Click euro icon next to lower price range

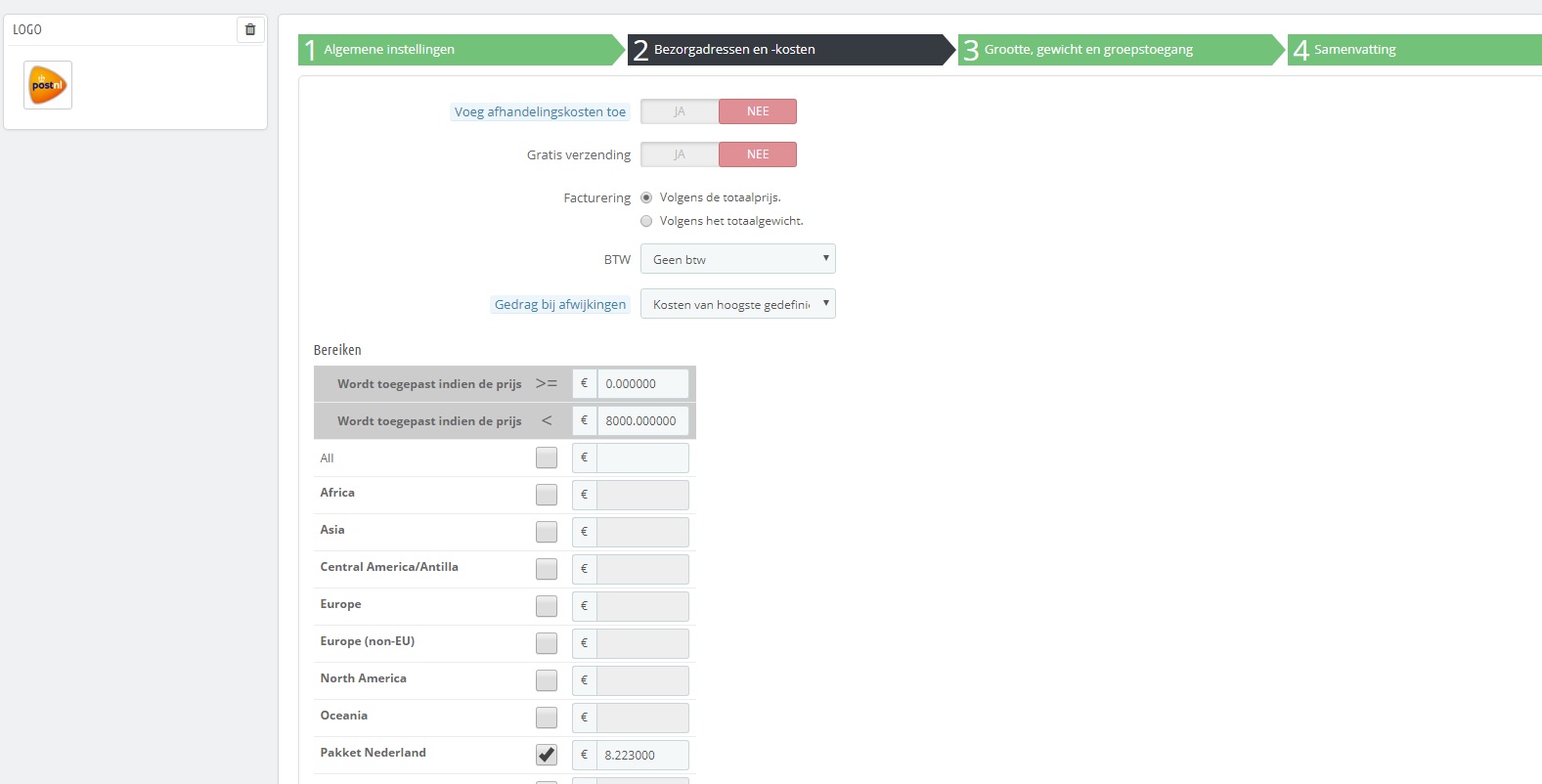click(x=585, y=383)
